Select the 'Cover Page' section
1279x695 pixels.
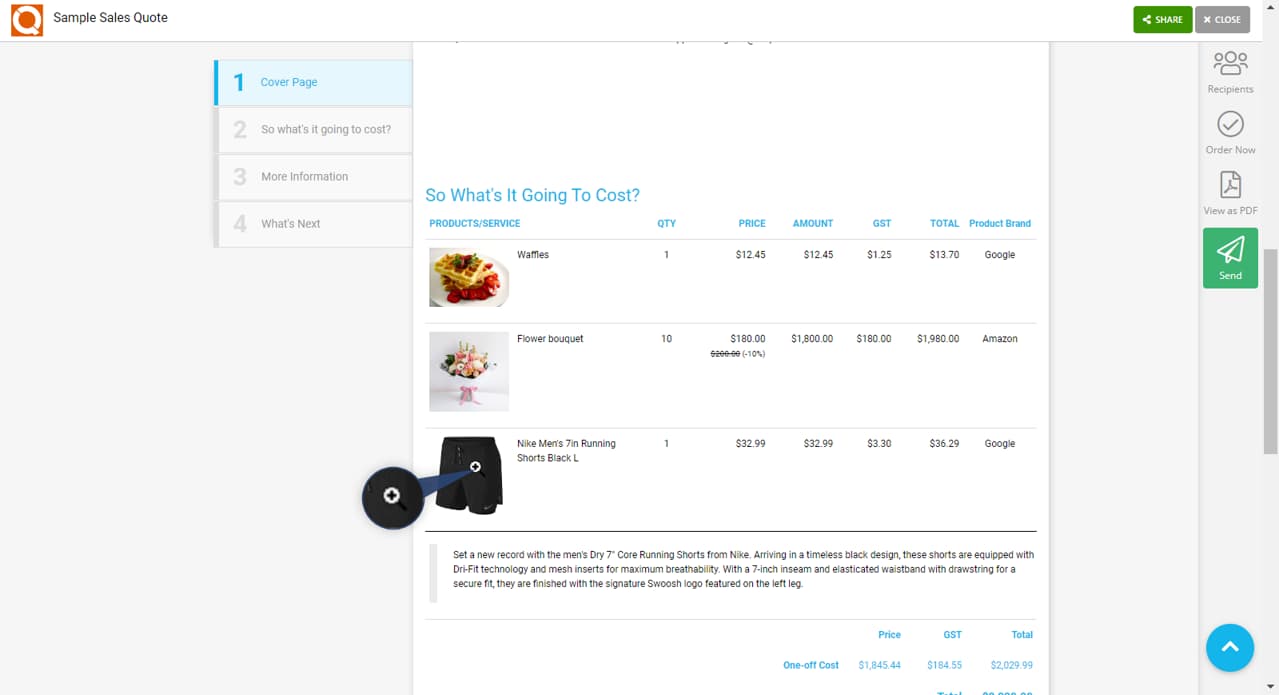pyautogui.click(x=313, y=82)
